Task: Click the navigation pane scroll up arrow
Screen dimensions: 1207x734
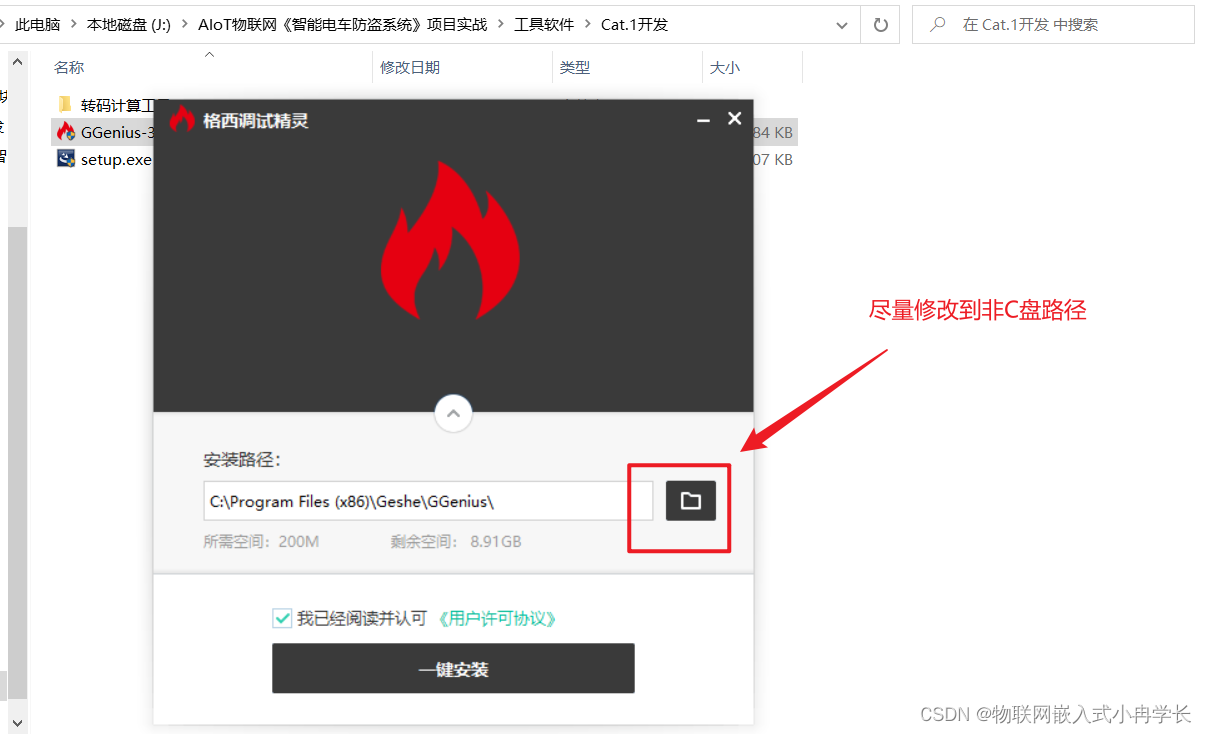Action: [17, 62]
